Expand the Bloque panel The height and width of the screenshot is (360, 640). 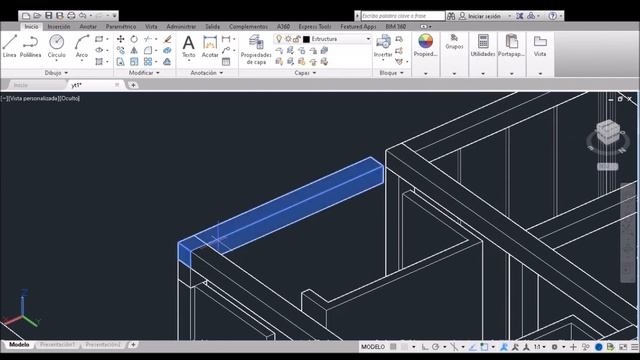coord(391,73)
